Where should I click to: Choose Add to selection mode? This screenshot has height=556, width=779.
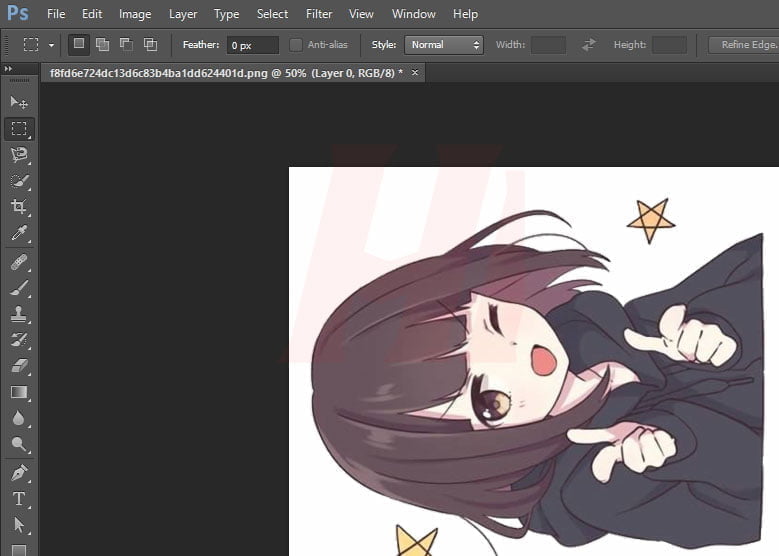pyautogui.click(x=102, y=44)
